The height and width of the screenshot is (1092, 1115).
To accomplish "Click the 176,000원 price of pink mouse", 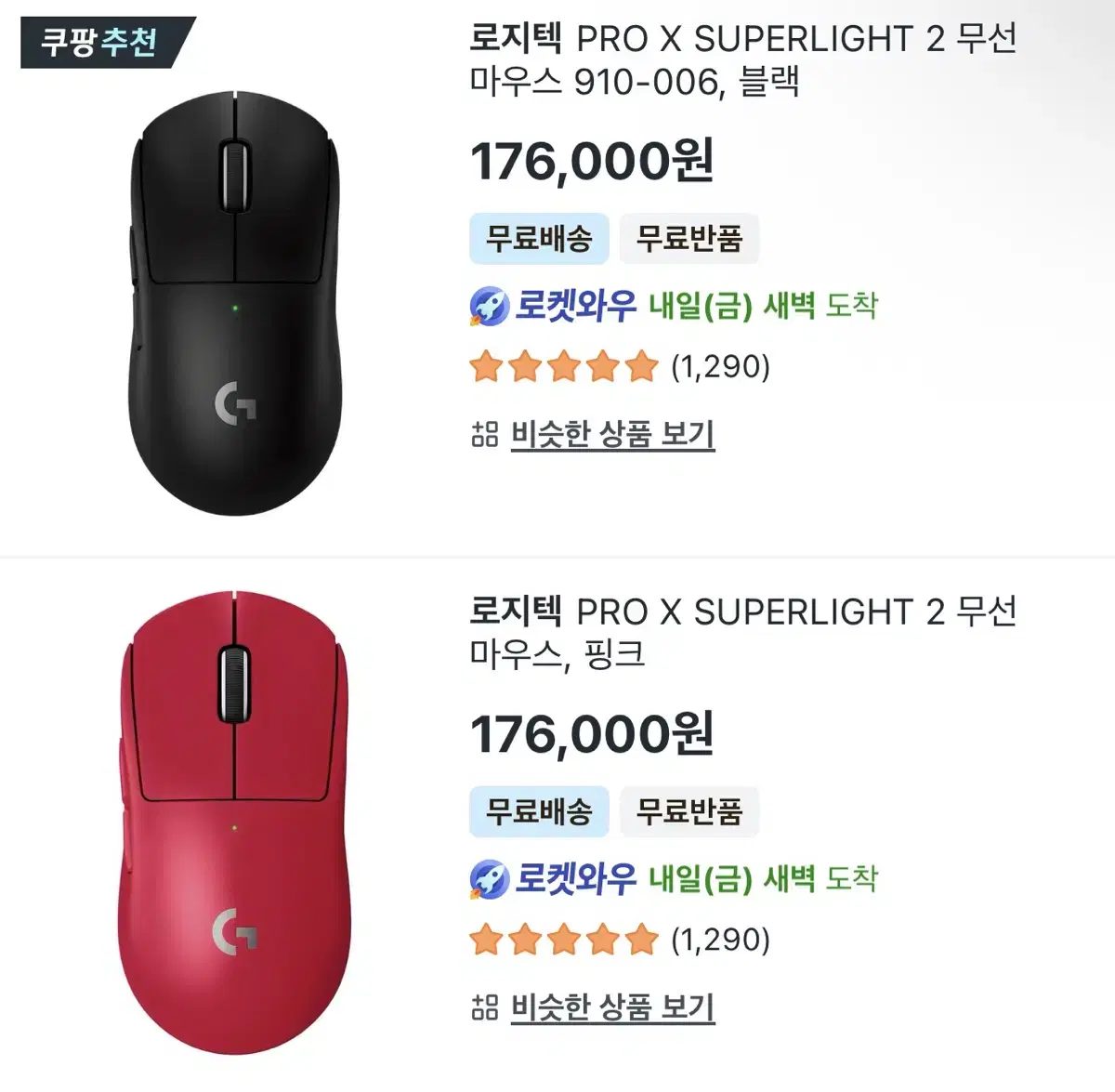I will (x=592, y=734).
